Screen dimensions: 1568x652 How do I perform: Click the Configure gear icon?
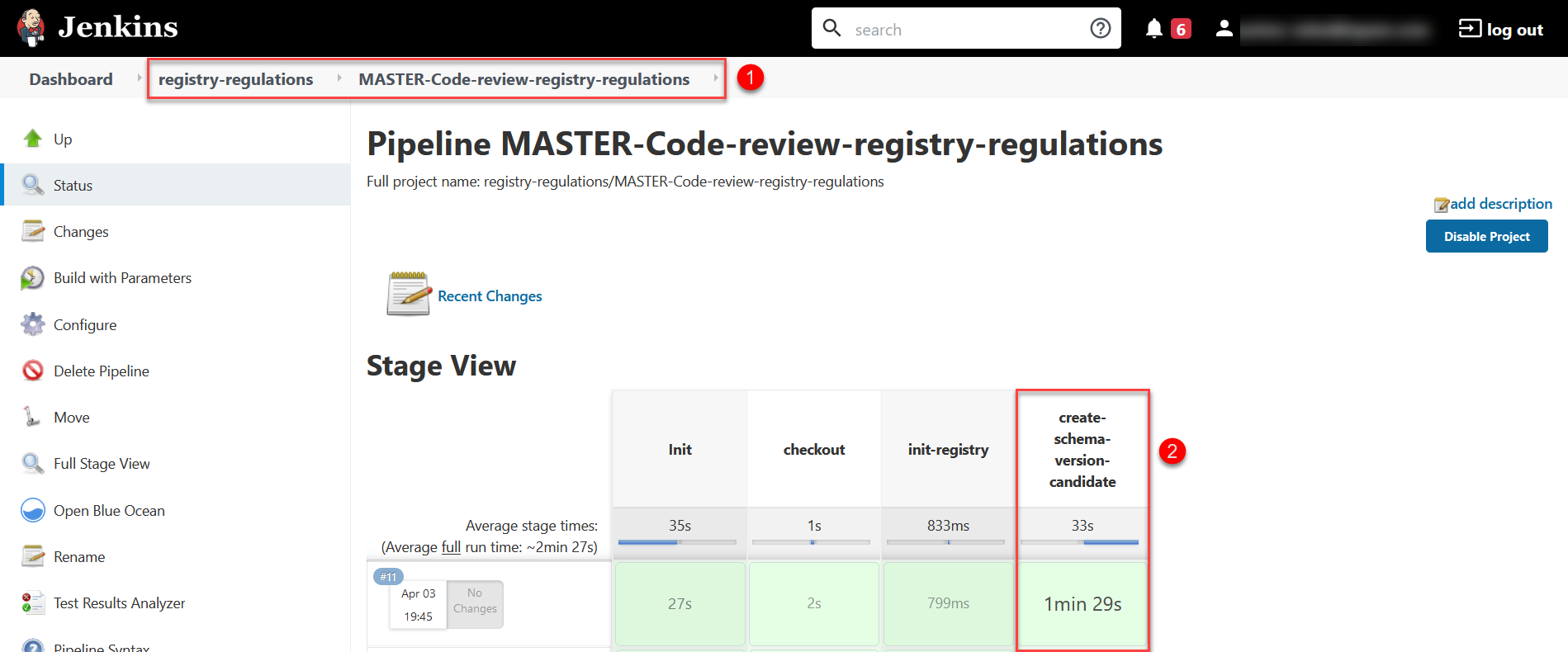point(33,324)
